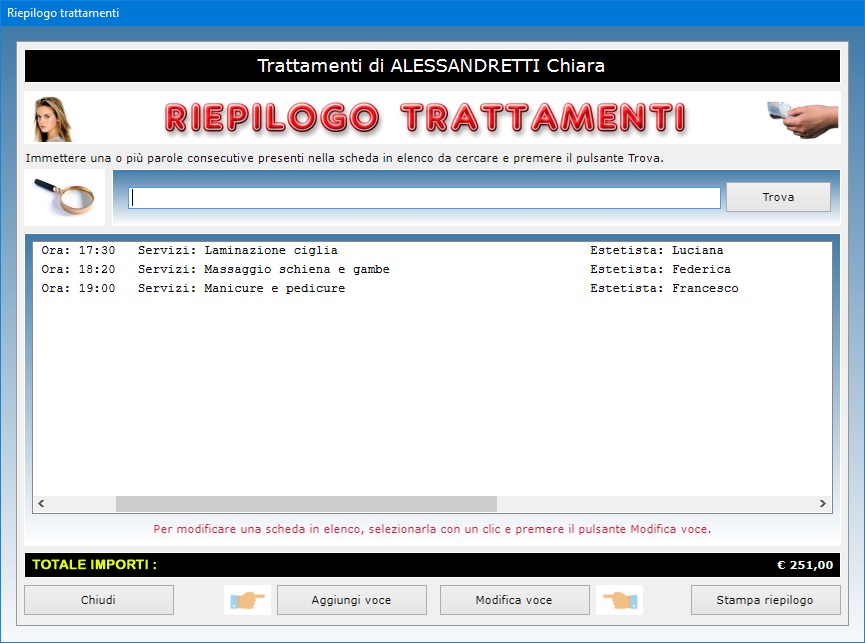Click the Riepilogo trattamenti window title

pos(63,13)
